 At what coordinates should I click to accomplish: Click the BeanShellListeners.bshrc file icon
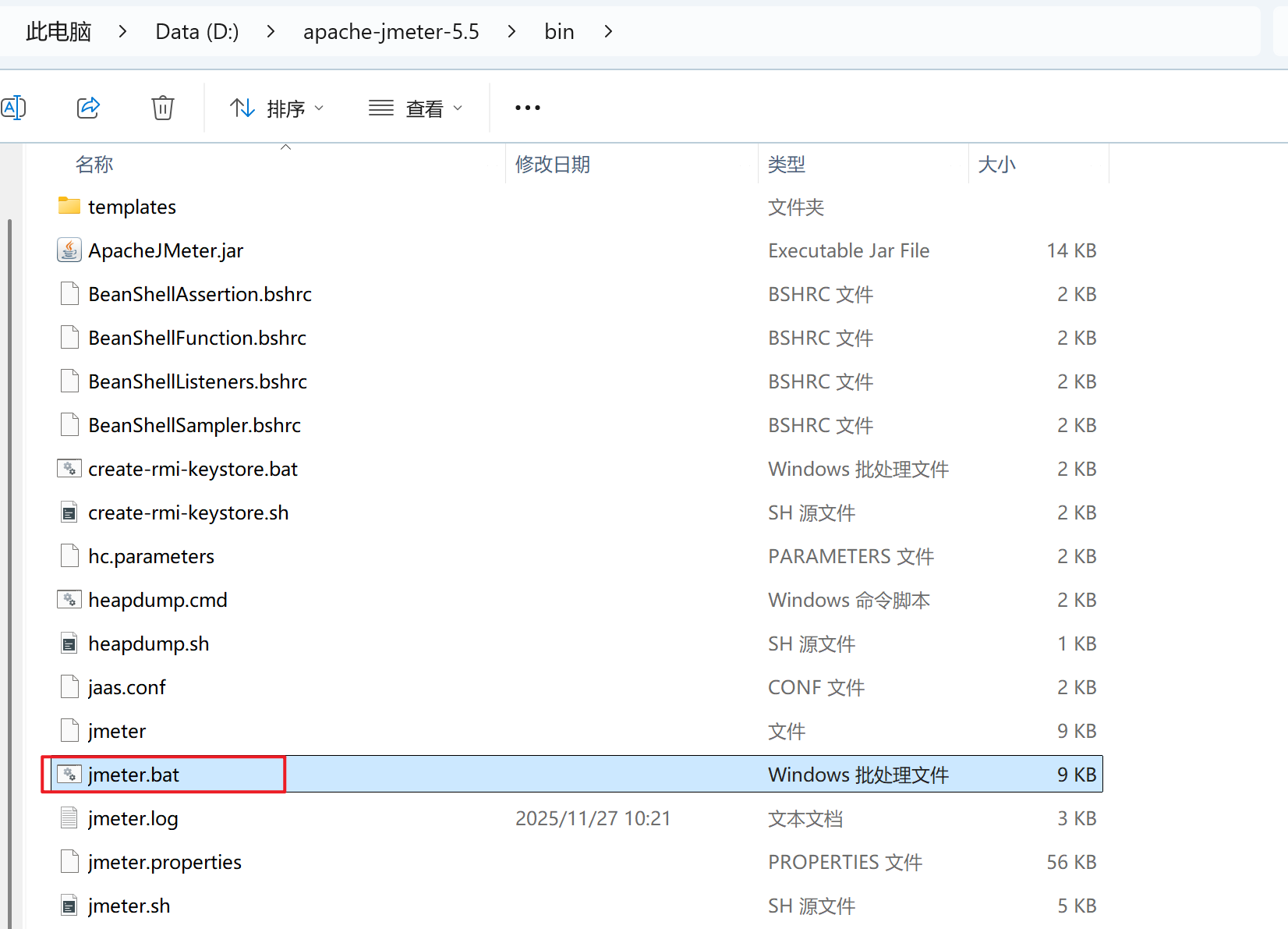(69, 381)
